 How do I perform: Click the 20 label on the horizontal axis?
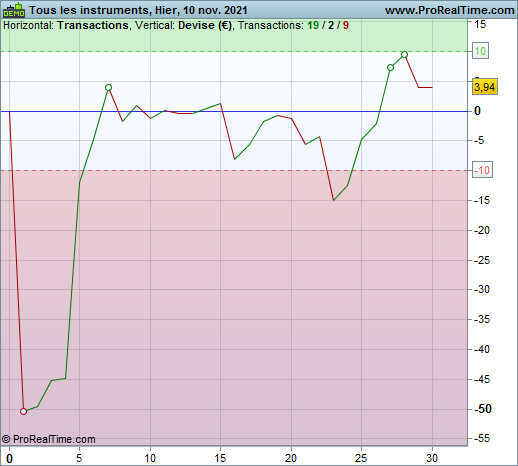(x=291, y=458)
